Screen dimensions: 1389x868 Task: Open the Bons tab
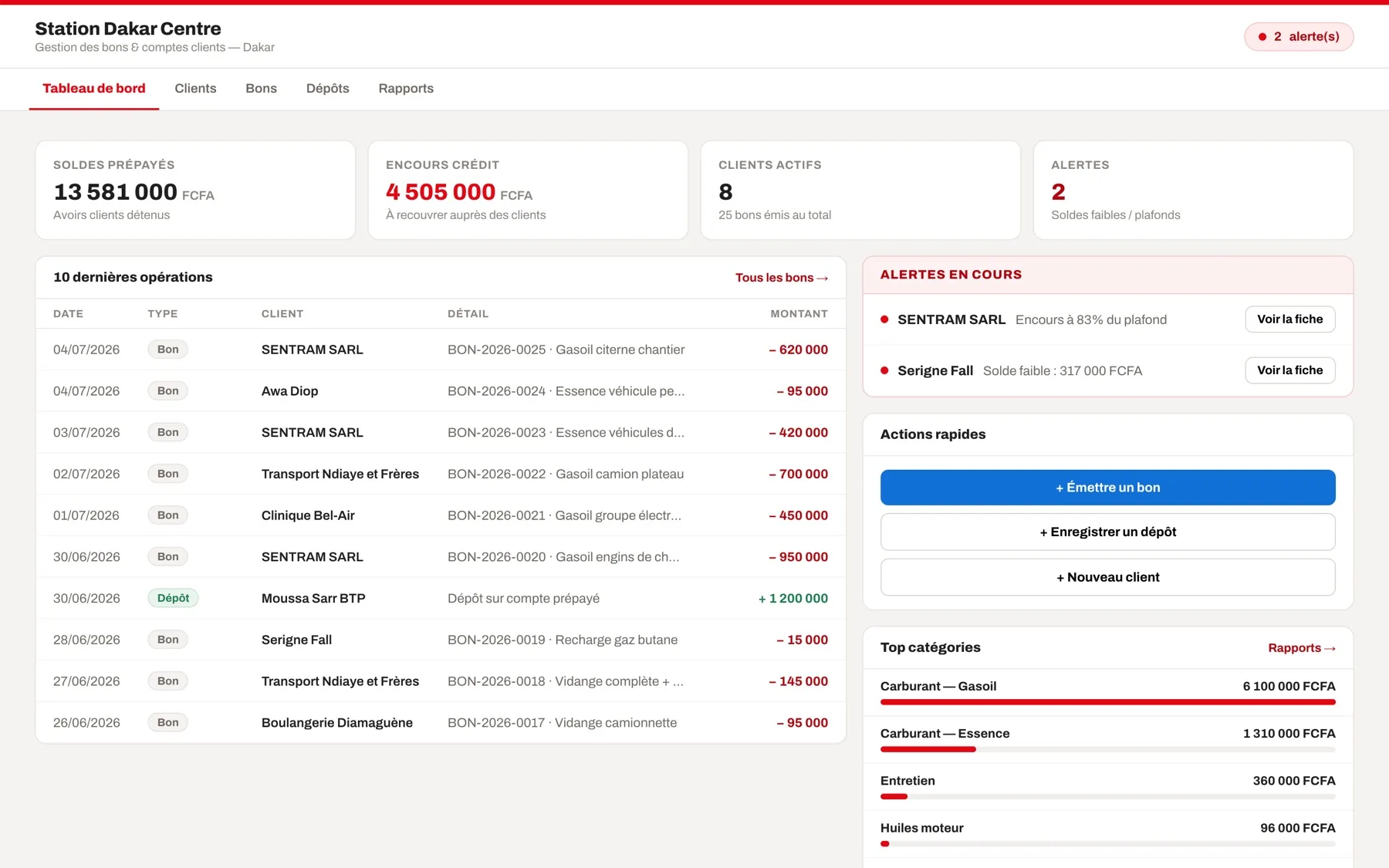[x=261, y=89]
